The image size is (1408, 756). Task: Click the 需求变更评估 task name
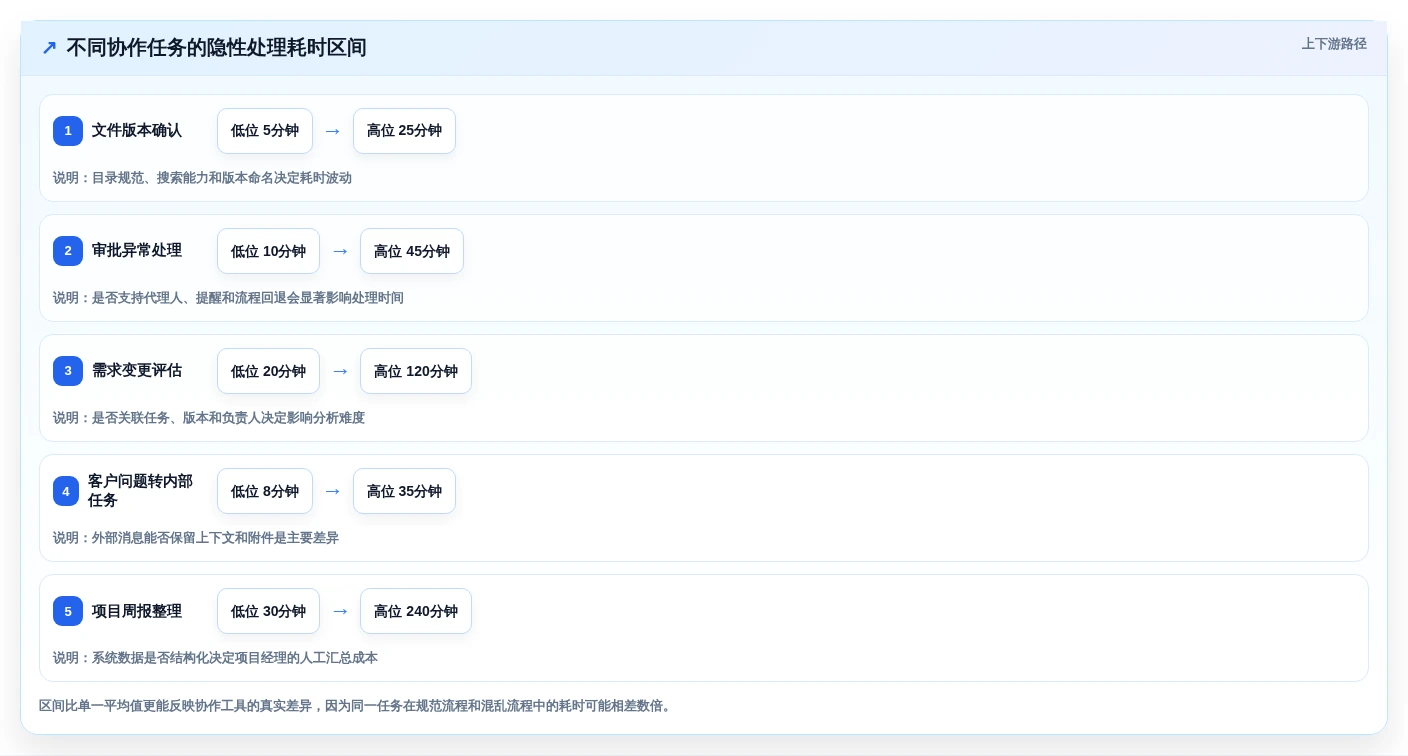(137, 371)
